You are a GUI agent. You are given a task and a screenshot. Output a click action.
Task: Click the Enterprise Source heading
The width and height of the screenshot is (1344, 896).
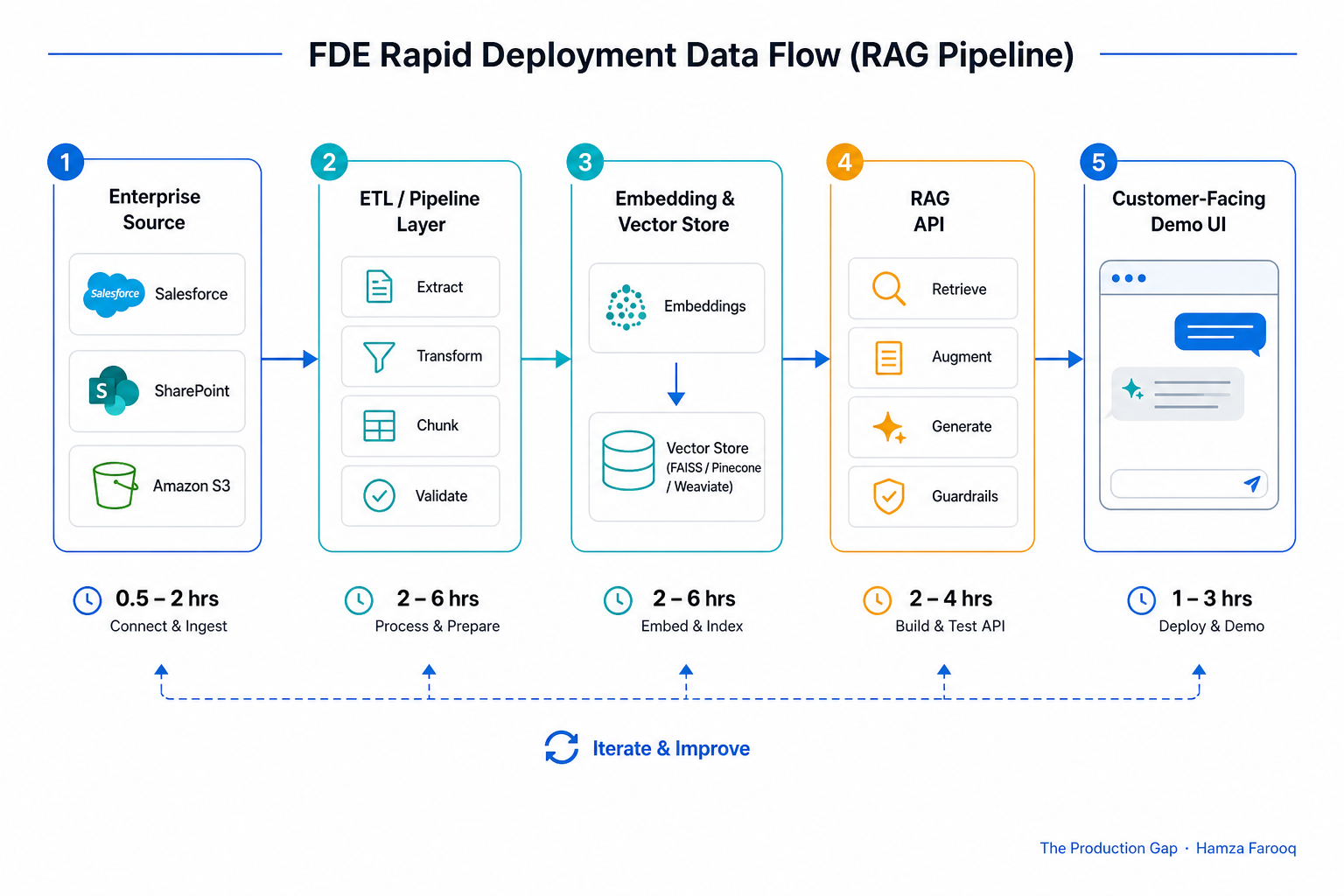pos(155,209)
